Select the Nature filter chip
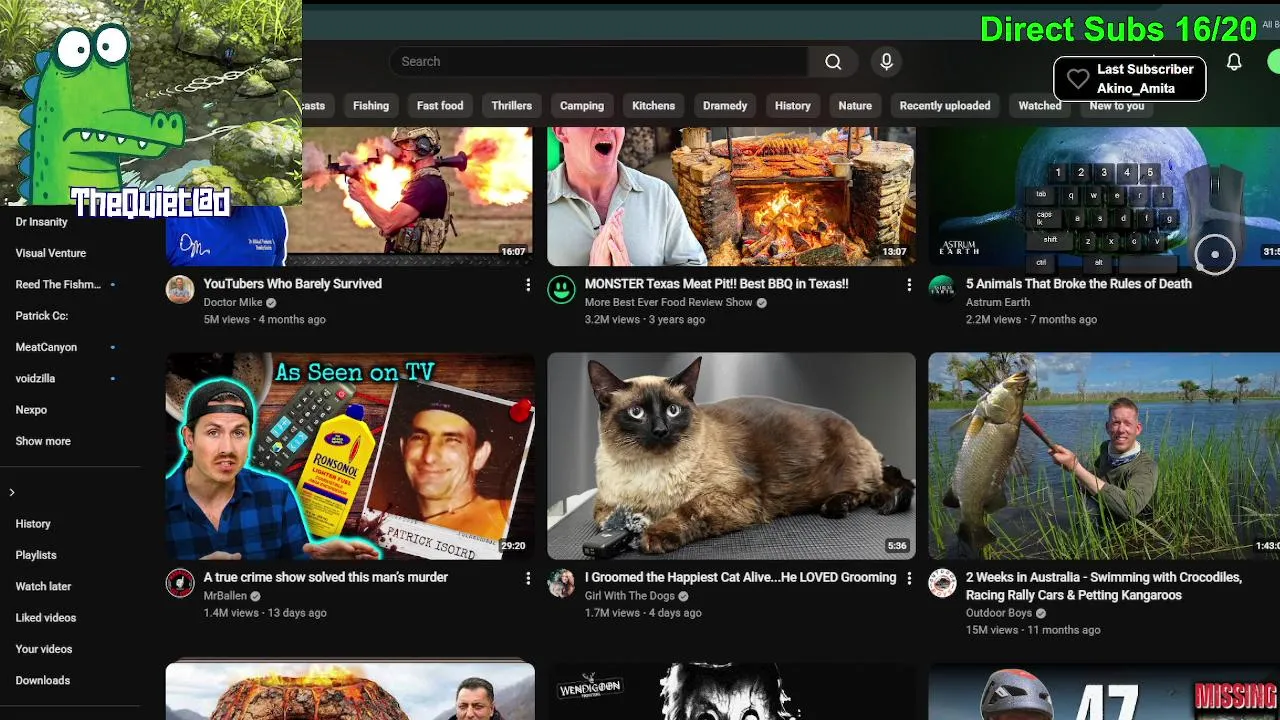The width and height of the screenshot is (1280, 720). click(855, 106)
